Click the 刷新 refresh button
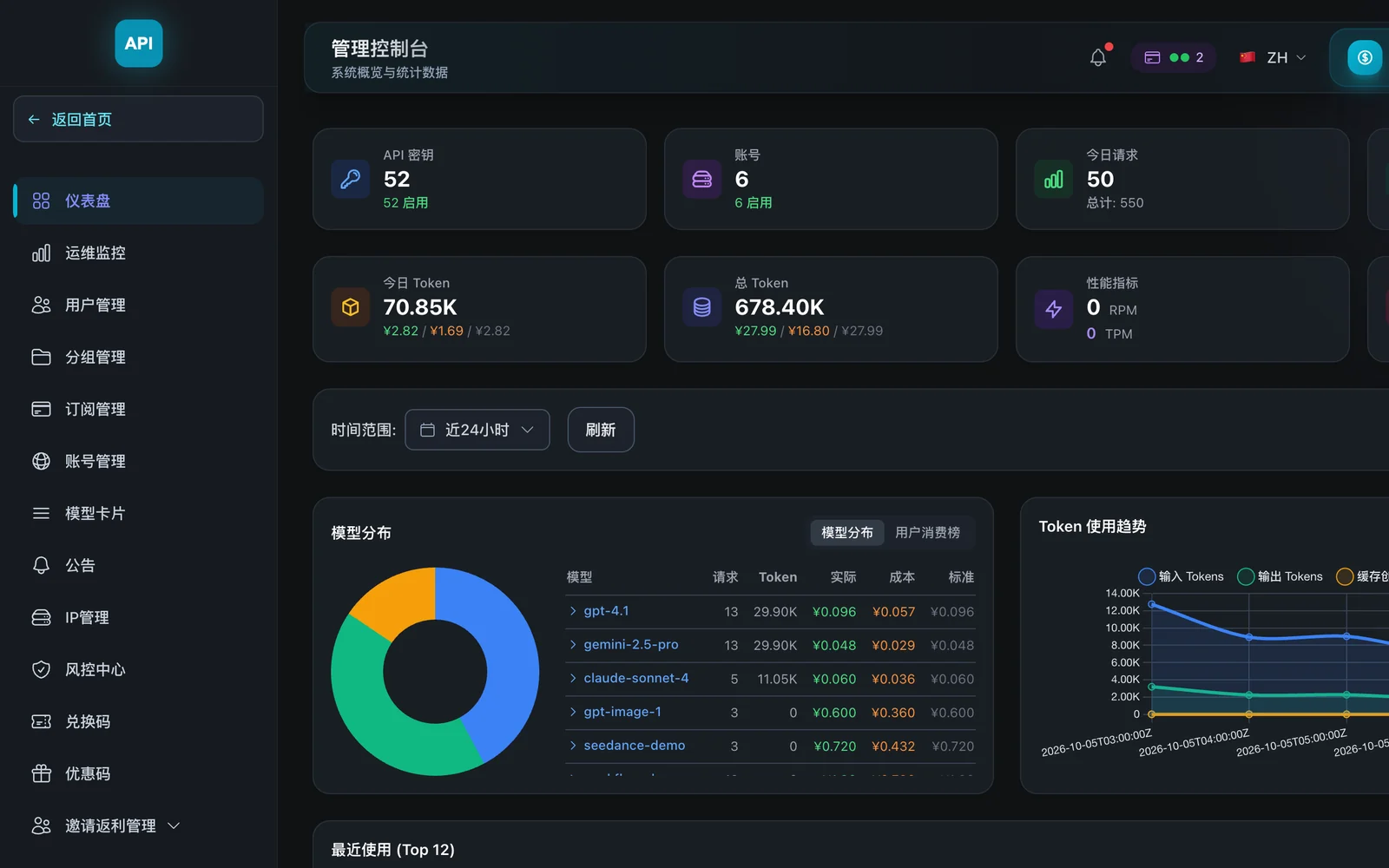This screenshot has height=868, width=1389. [601, 430]
